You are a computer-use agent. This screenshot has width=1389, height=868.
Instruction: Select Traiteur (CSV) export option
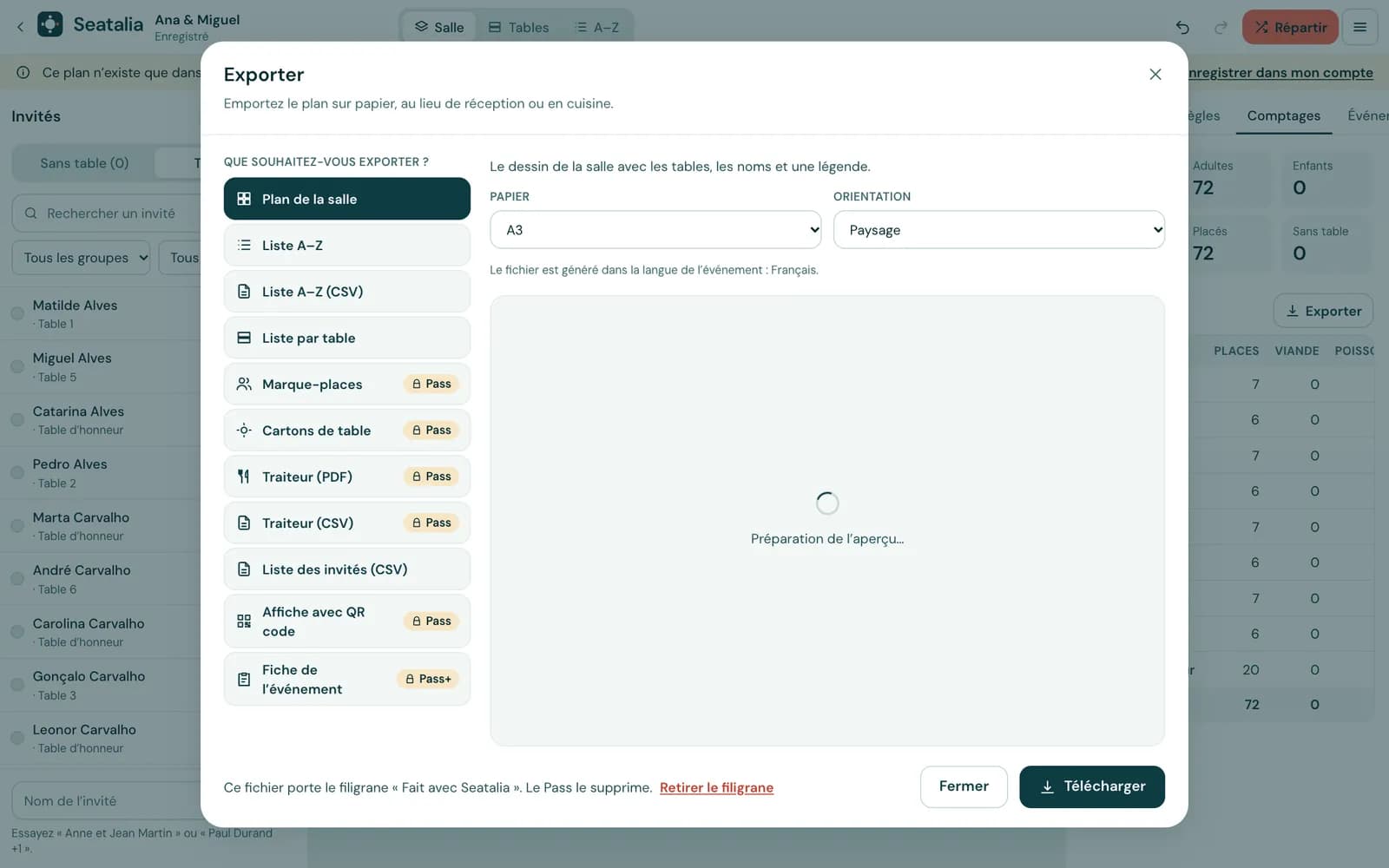(346, 523)
